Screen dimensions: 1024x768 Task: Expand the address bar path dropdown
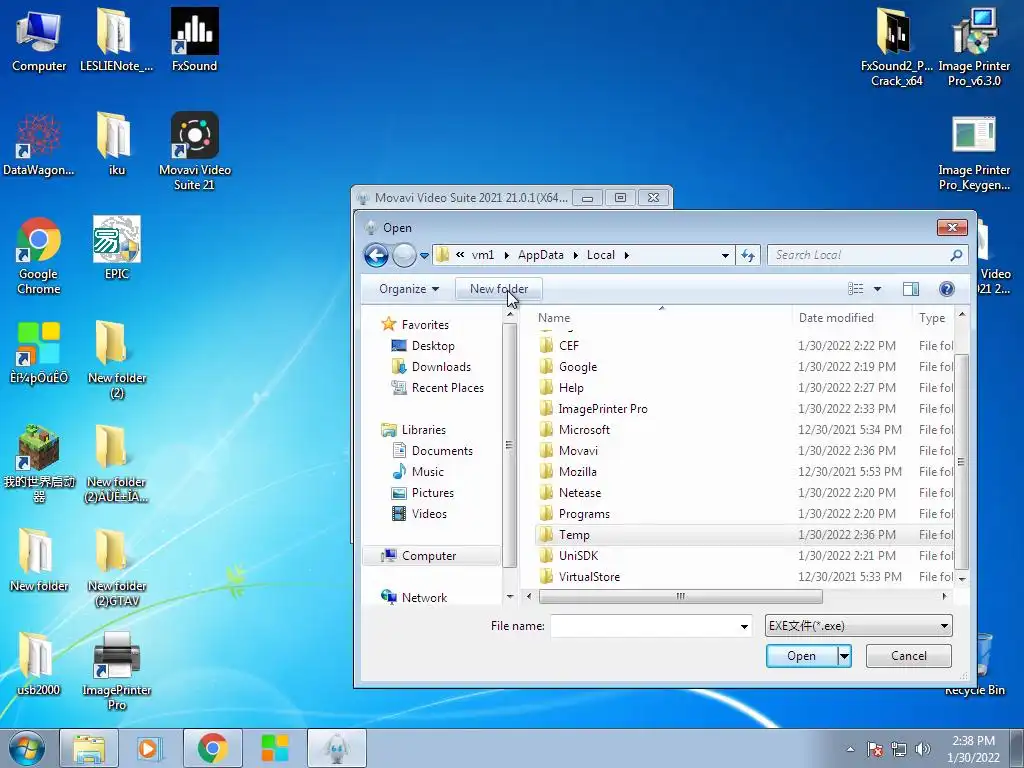pos(725,255)
